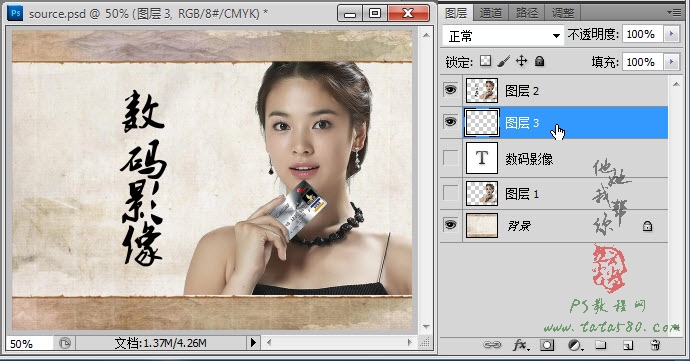Add a layer mask

point(547,345)
